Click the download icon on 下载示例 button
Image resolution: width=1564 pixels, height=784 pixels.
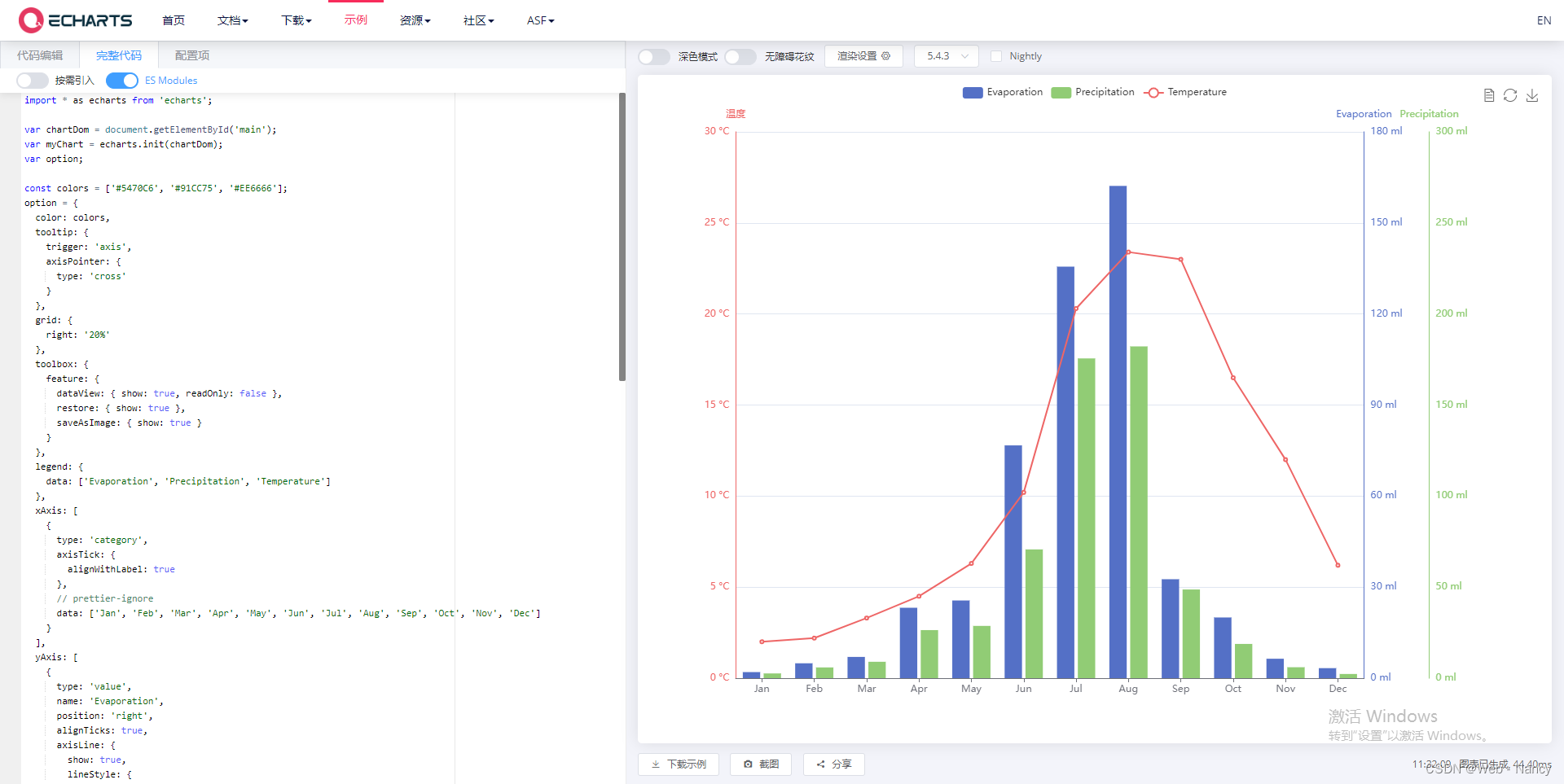pyautogui.click(x=656, y=764)
